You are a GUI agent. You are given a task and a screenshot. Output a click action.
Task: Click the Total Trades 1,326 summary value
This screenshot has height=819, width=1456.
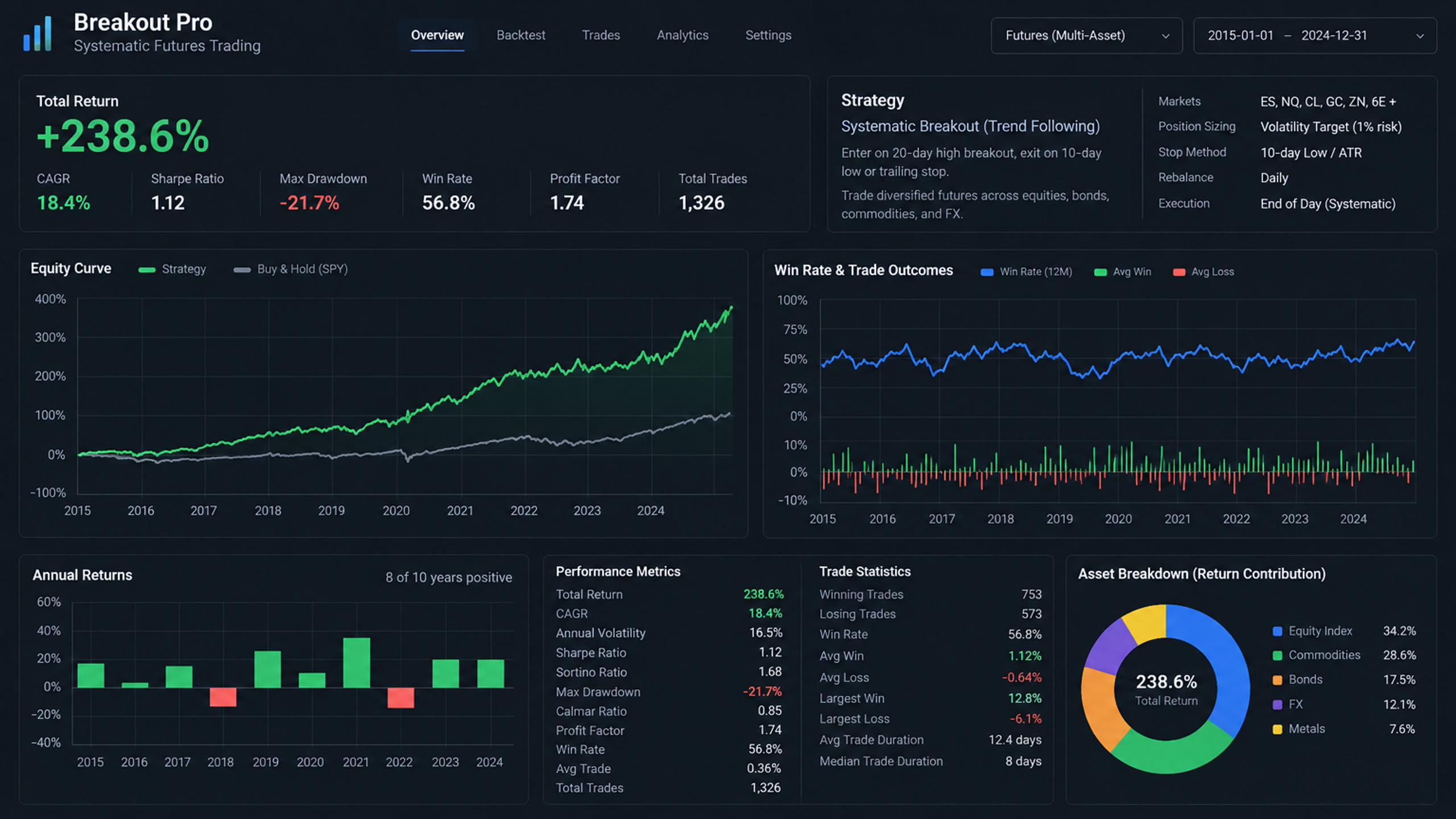[701, 203]
